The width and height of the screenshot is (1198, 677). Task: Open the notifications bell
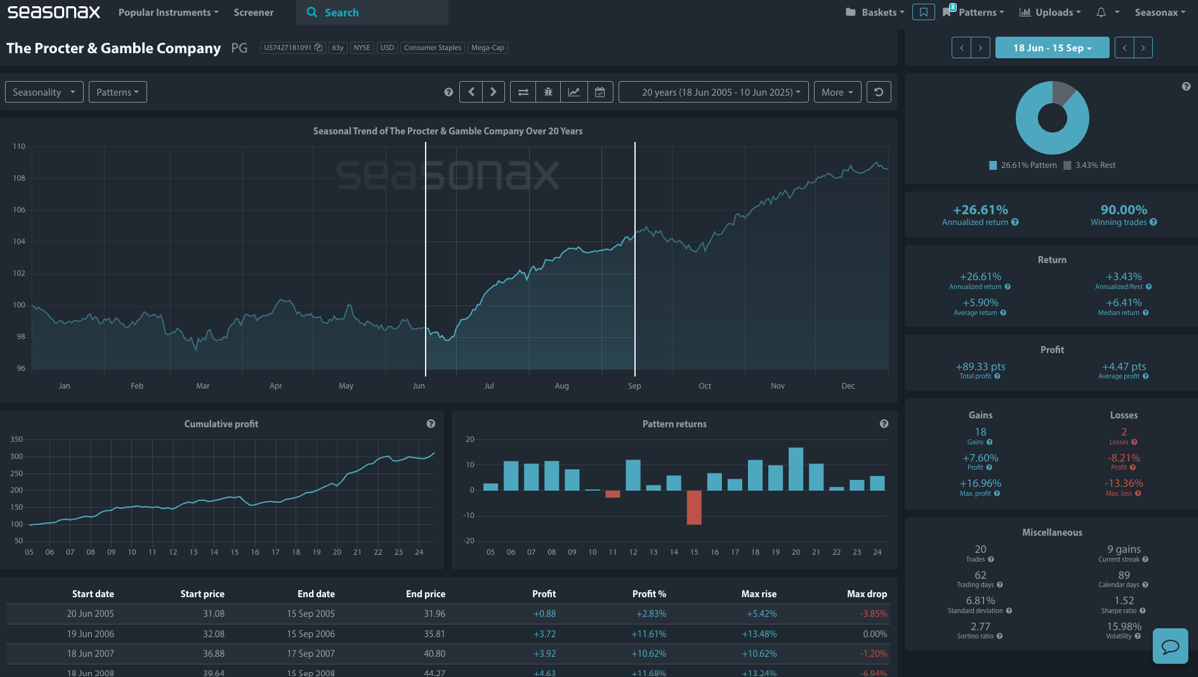click(1101, 12)
